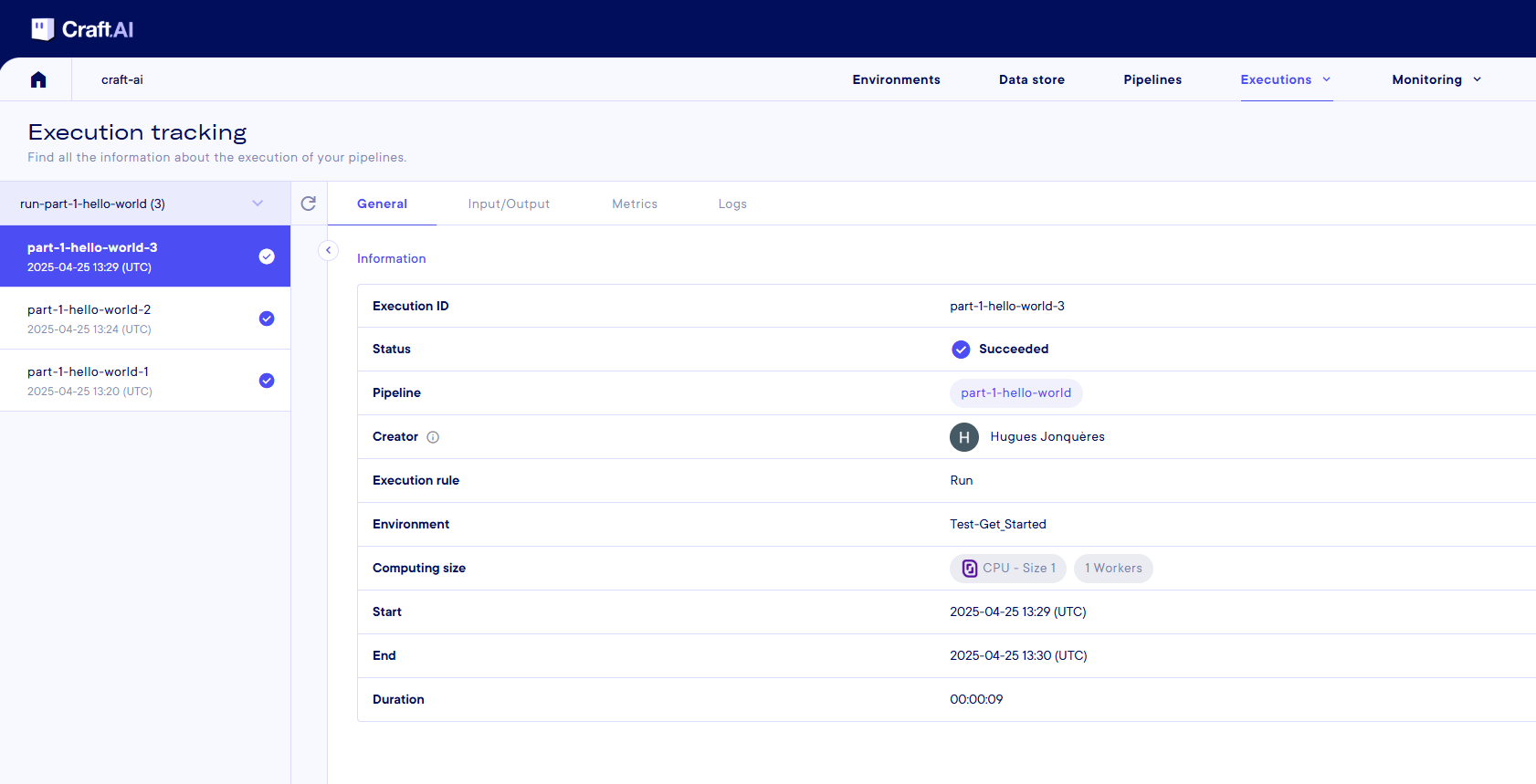Click the Craft AI logo
The height and width of the screenshot is (784, 1536).
pos(82,29)
